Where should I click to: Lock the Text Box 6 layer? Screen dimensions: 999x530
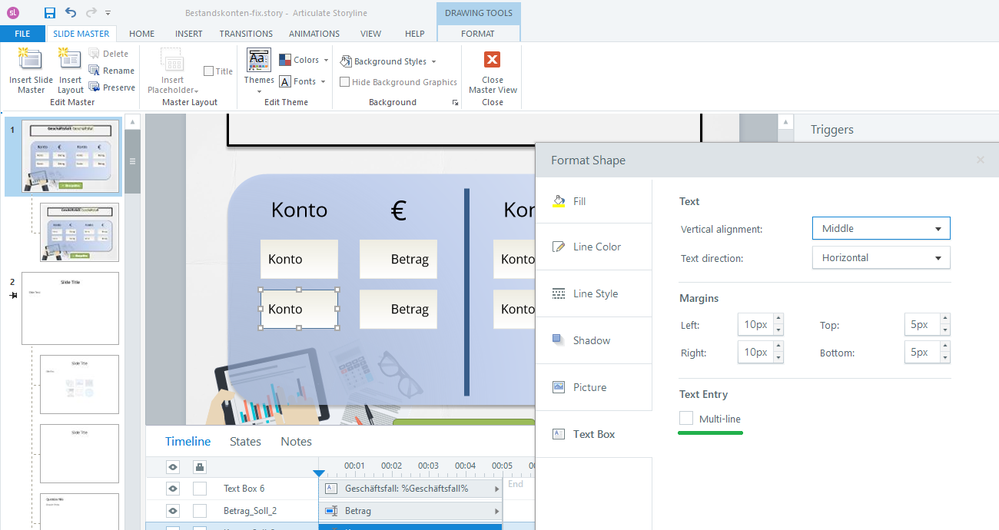point(200,489)
